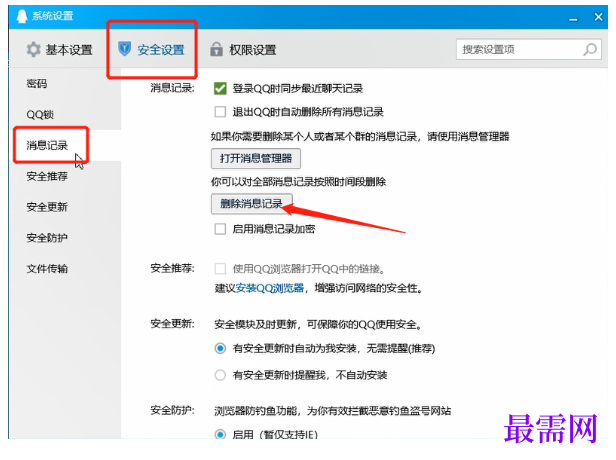Image resolution: width=616 pixels, height=460 pixels.
Task: Click text 安全模块及时更新，可保障你的QQ使用安全。
Action: click(318, 324)
